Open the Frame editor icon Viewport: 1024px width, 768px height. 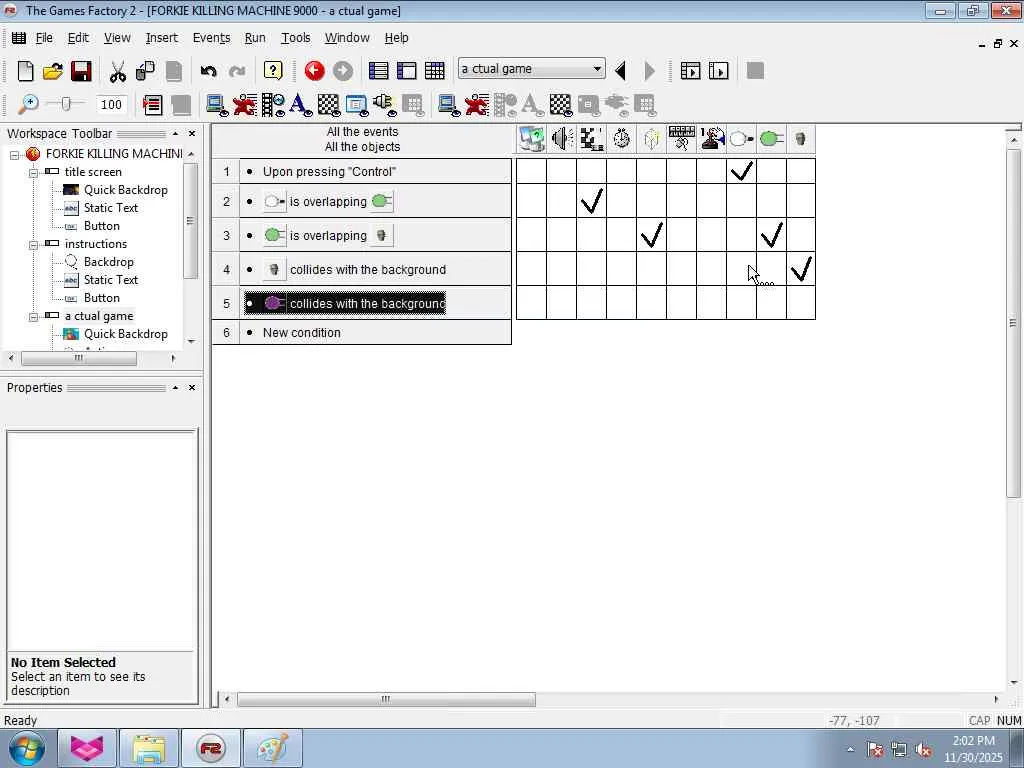[406, 71]
